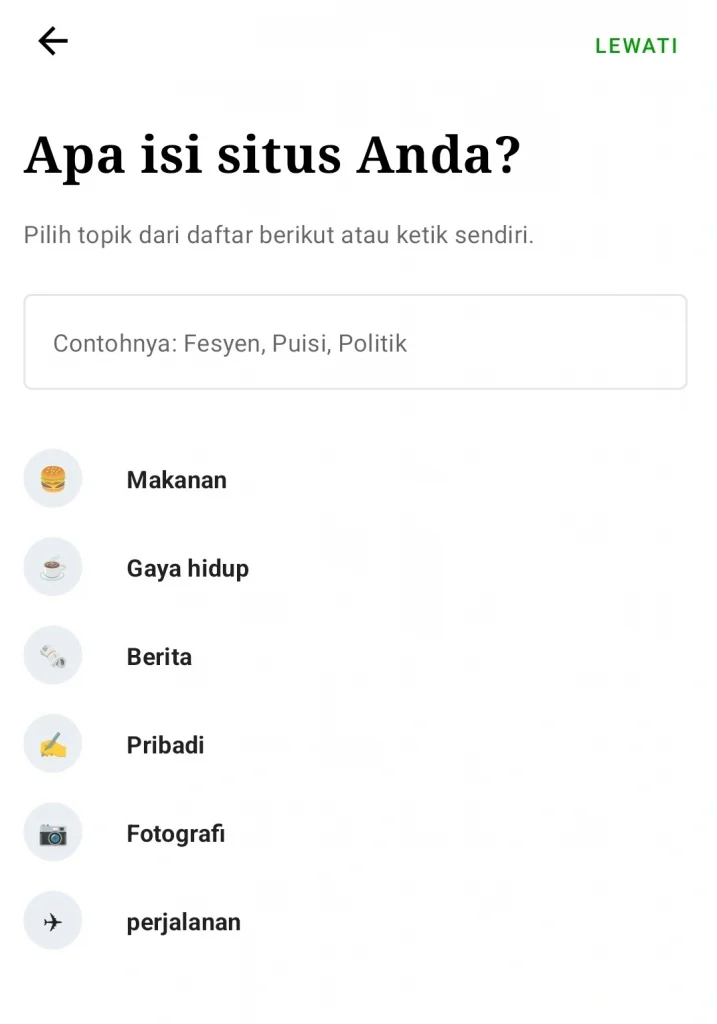
Task: Tap the coffee cup icon for Gaya hidup
Action: (x=53, y=567)
